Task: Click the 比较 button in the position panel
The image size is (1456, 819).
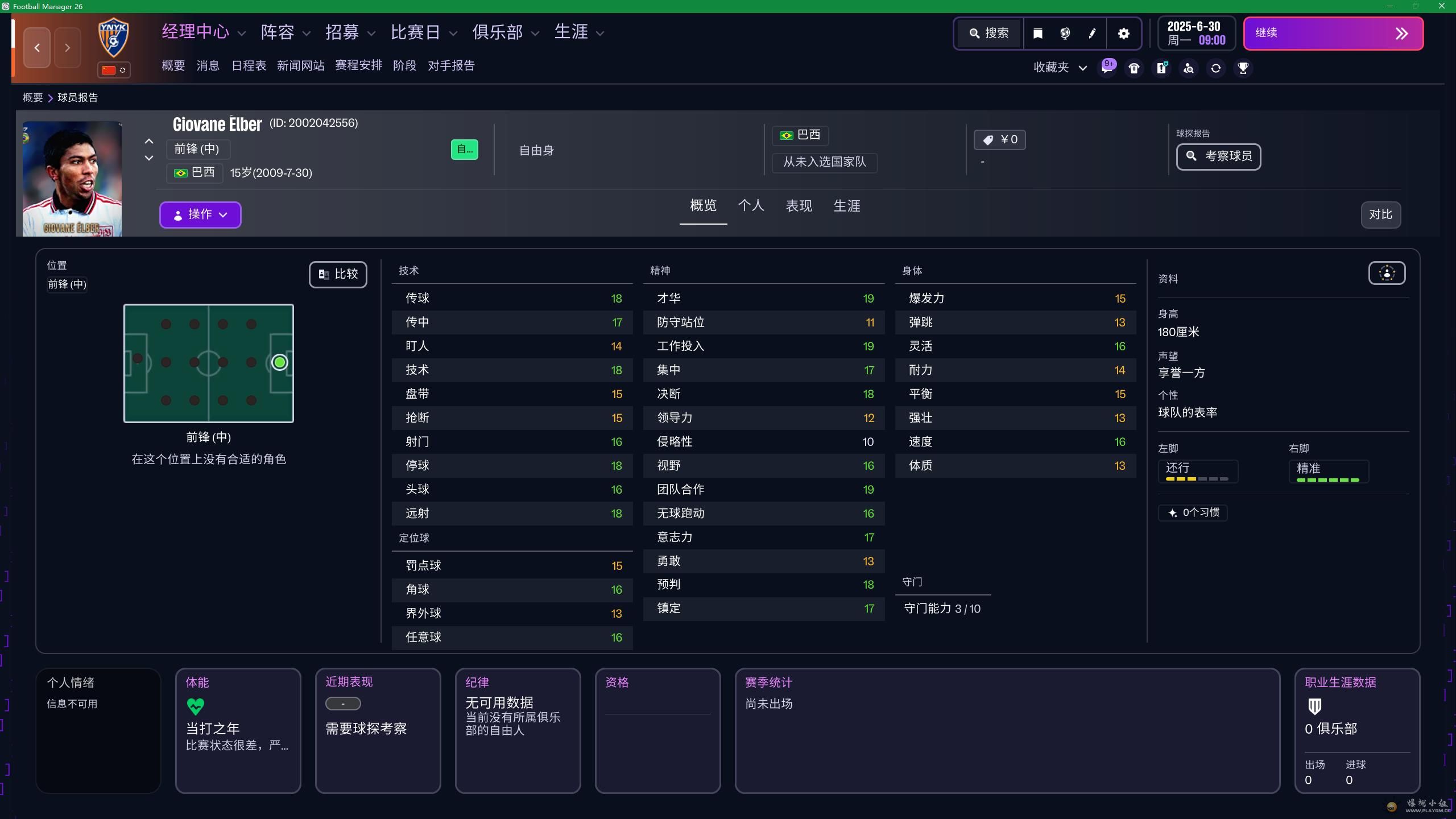Action: click(338, 274)
